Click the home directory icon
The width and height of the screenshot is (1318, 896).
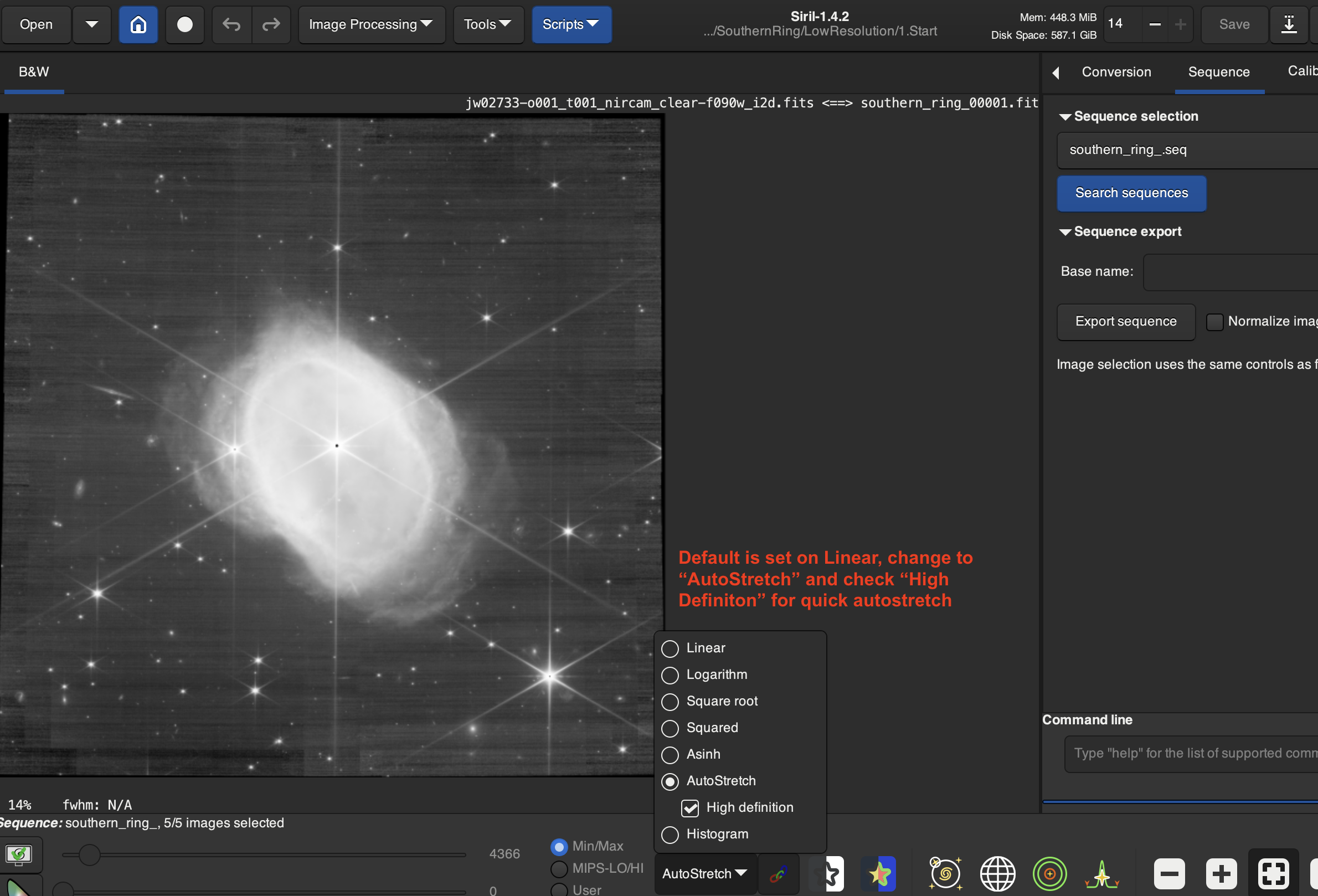pyautogui.click(x=138, y=24)
